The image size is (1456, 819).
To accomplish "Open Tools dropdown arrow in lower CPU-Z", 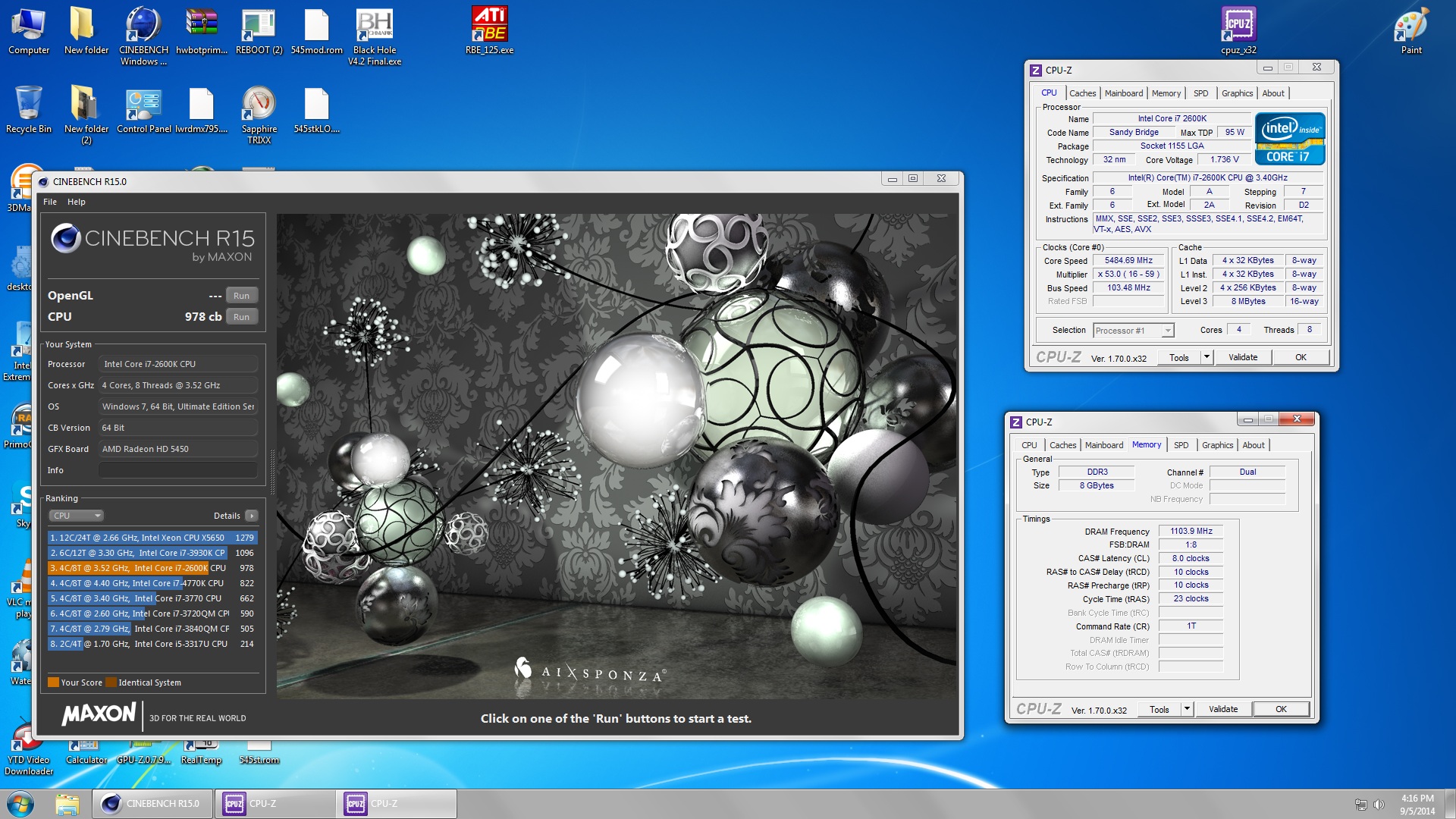I will tap(1187, 709).
